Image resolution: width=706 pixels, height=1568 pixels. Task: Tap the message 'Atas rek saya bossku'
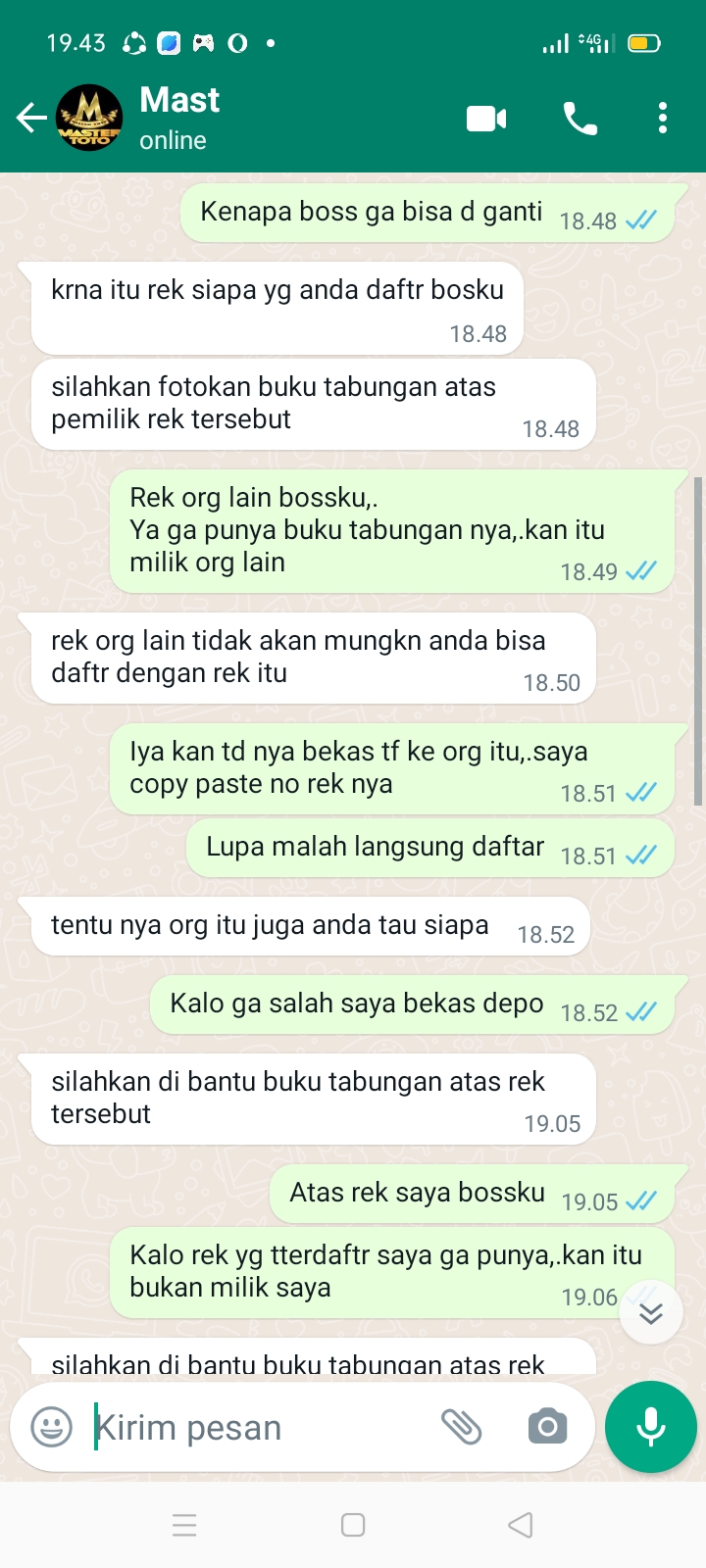(x=472, y=1194)
